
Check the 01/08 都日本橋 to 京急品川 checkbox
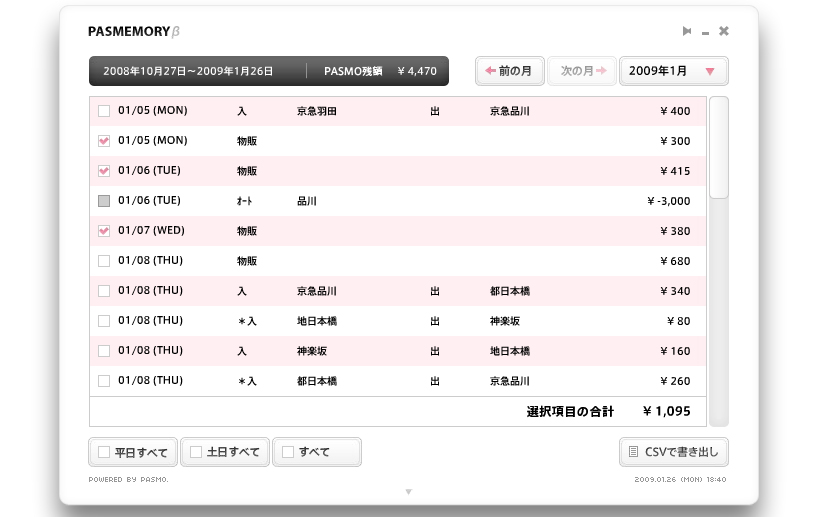(104, 381)
